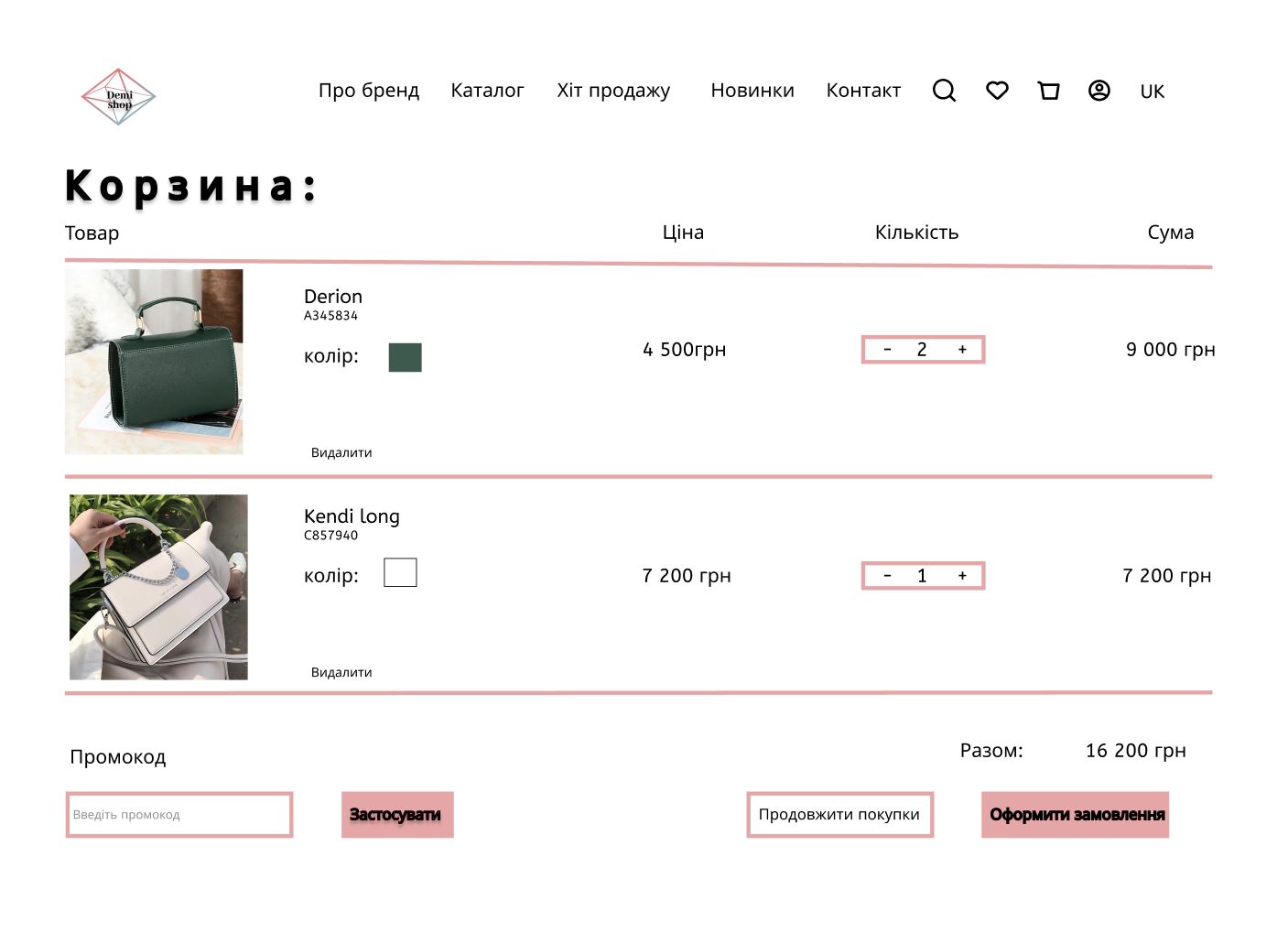Apply promo code with Застосувати button
The width and height of the screenshot is (1288, 944).
point(397,815)
